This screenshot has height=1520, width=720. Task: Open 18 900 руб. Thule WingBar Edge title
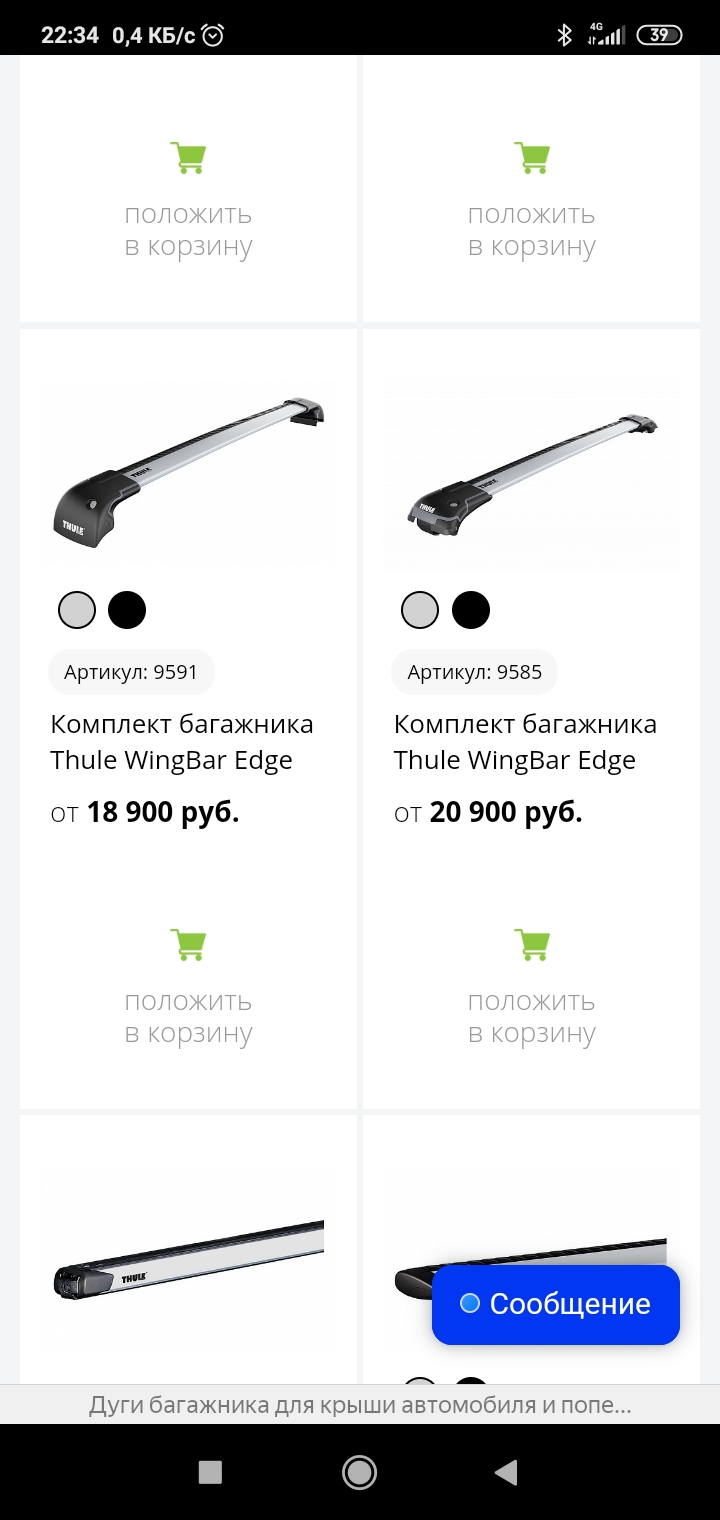(181, 742)
